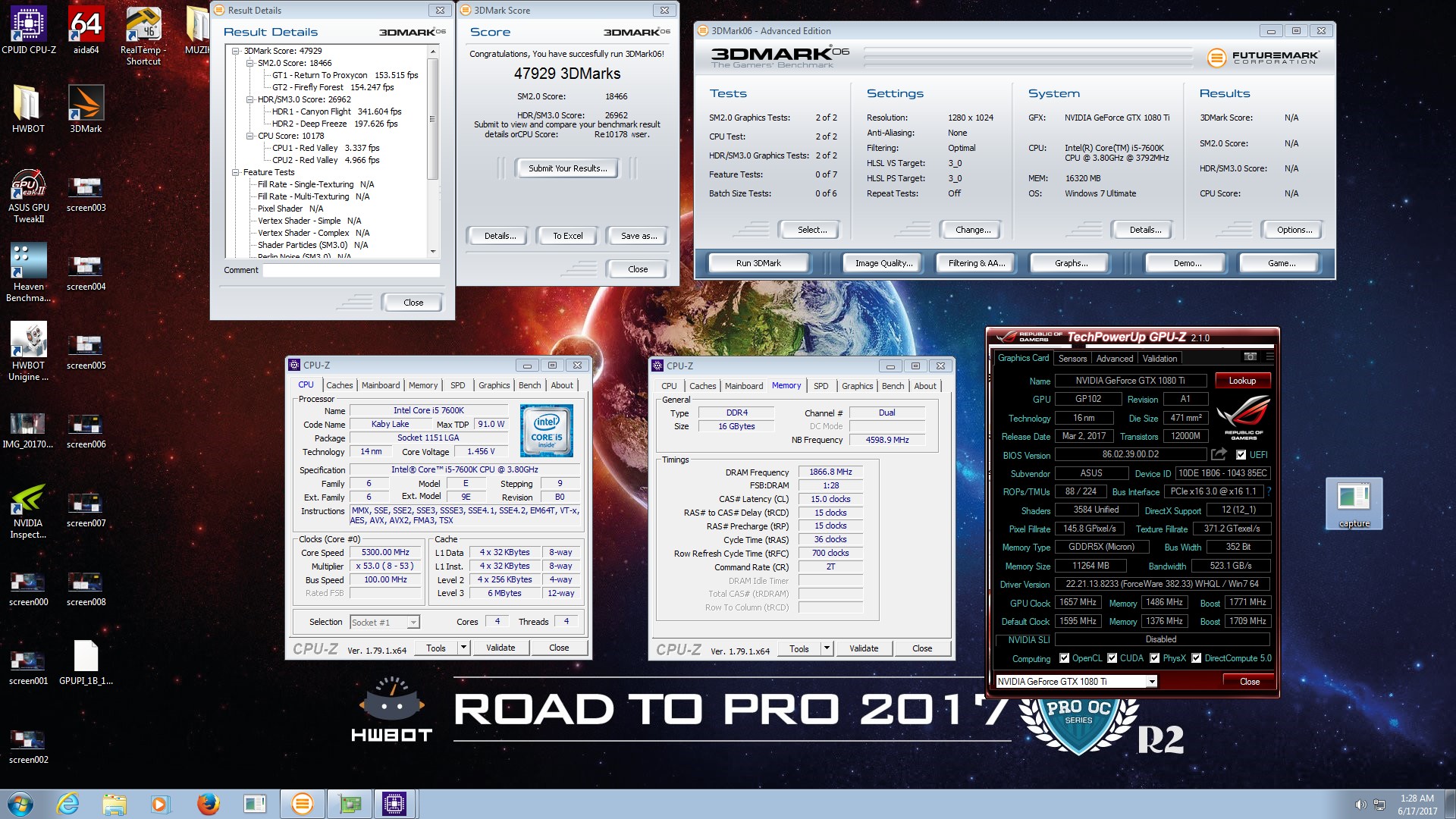Toggle the CUDA checkbox in GPU-Z
This screenshot has width=1456, height=819.
[x=1112, y=658]
